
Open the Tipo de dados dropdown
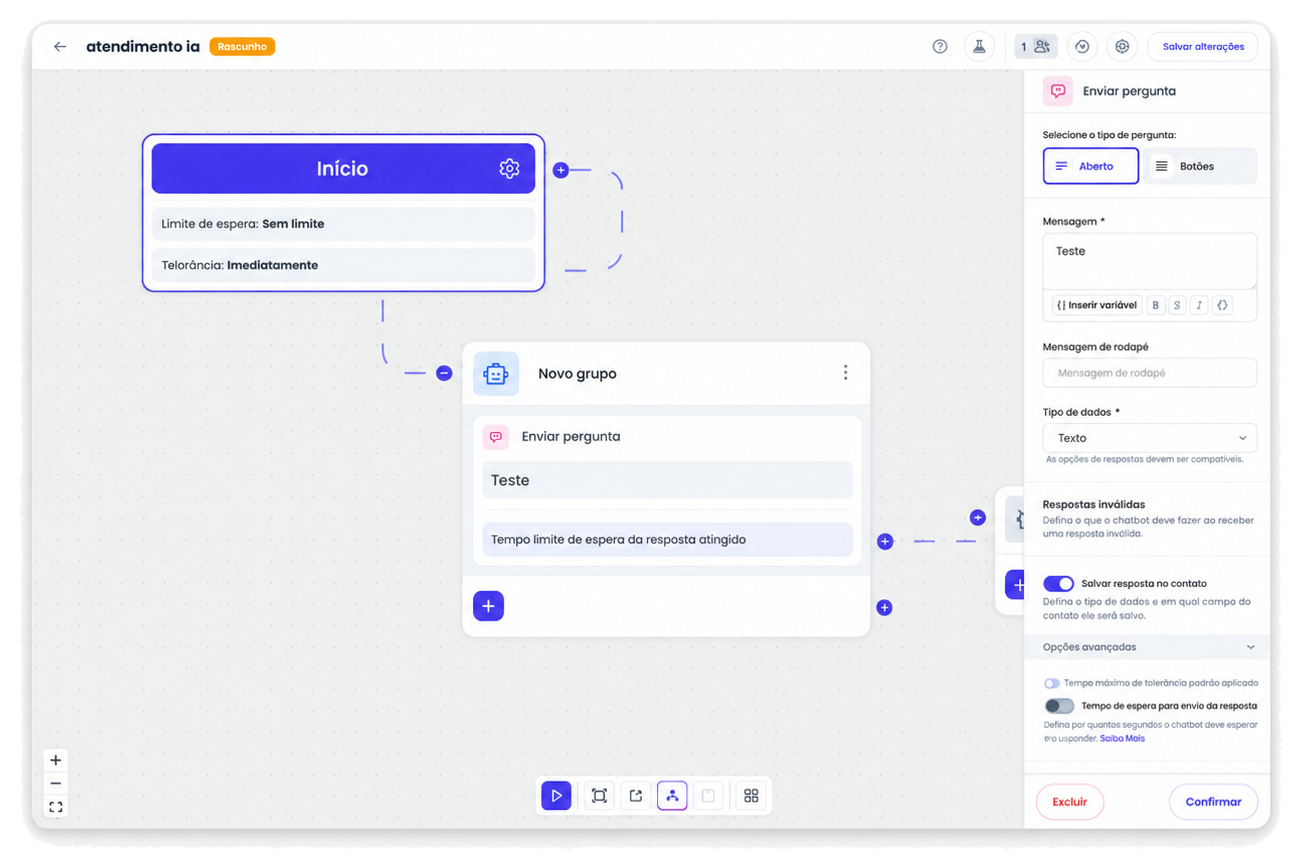pyautogui.click(x=1150, y=438)
